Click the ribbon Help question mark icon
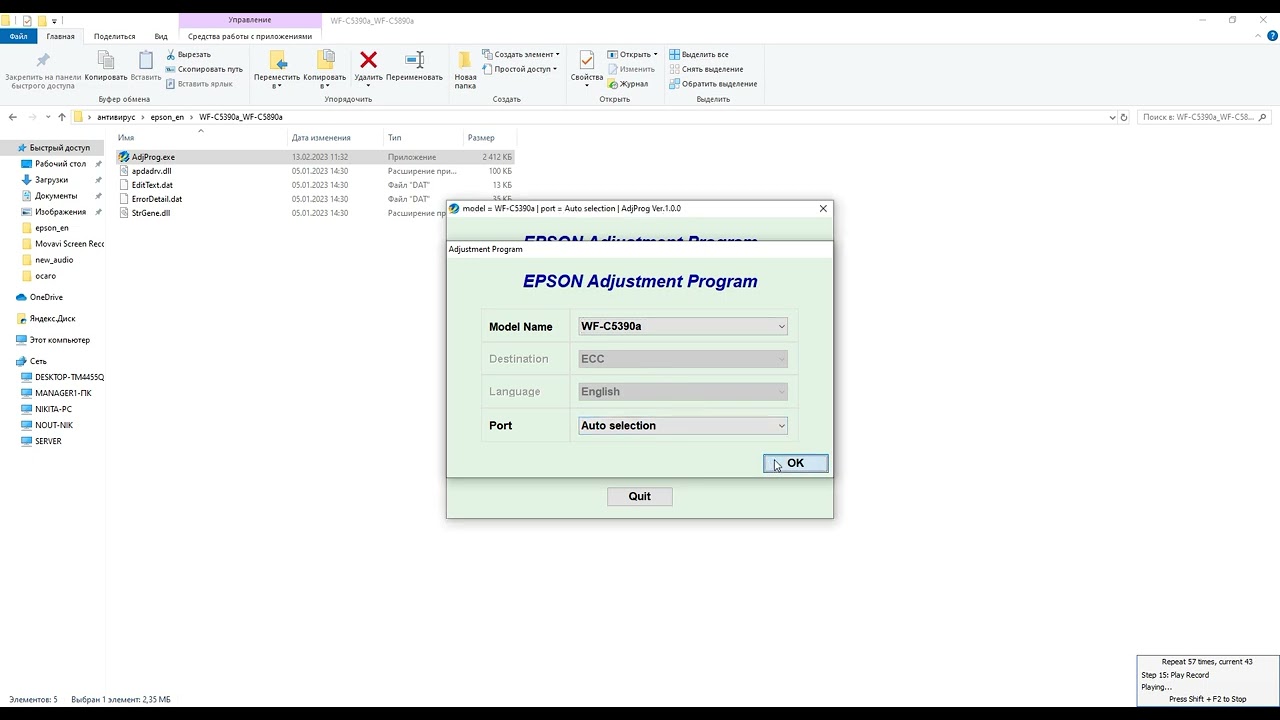The height and width of the screenshot is (720, 1280). [x=1272, y=36]
